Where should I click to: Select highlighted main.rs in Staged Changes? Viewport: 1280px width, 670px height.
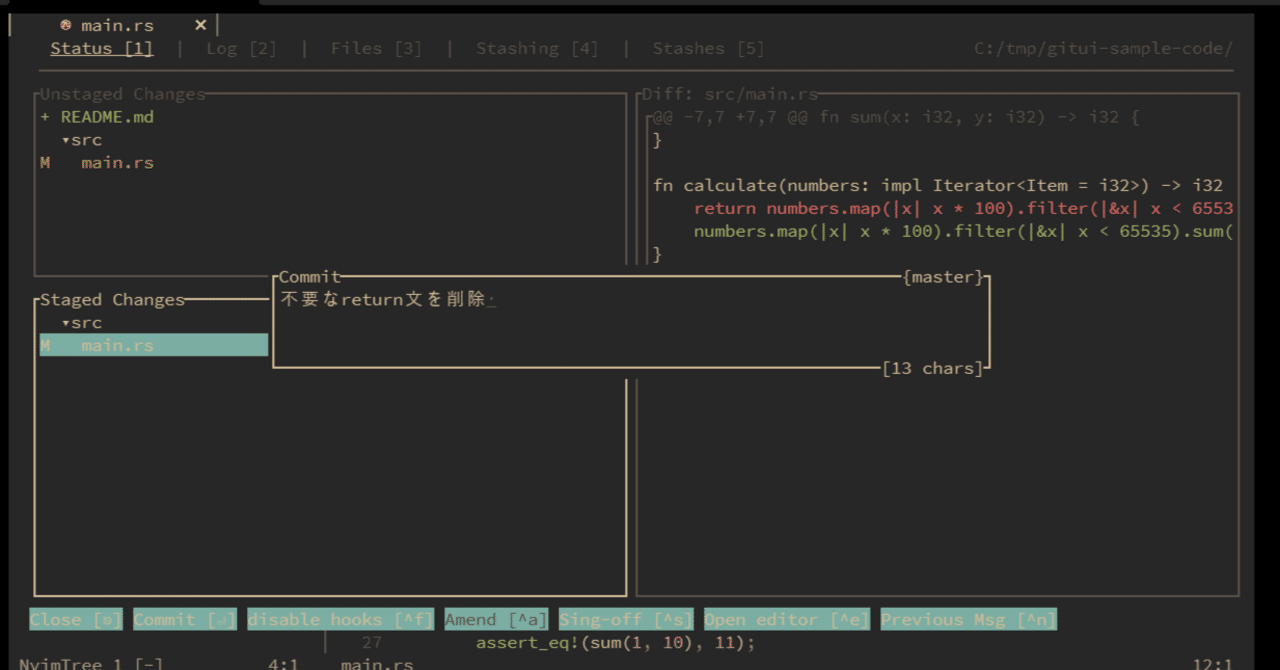(154, 345)
